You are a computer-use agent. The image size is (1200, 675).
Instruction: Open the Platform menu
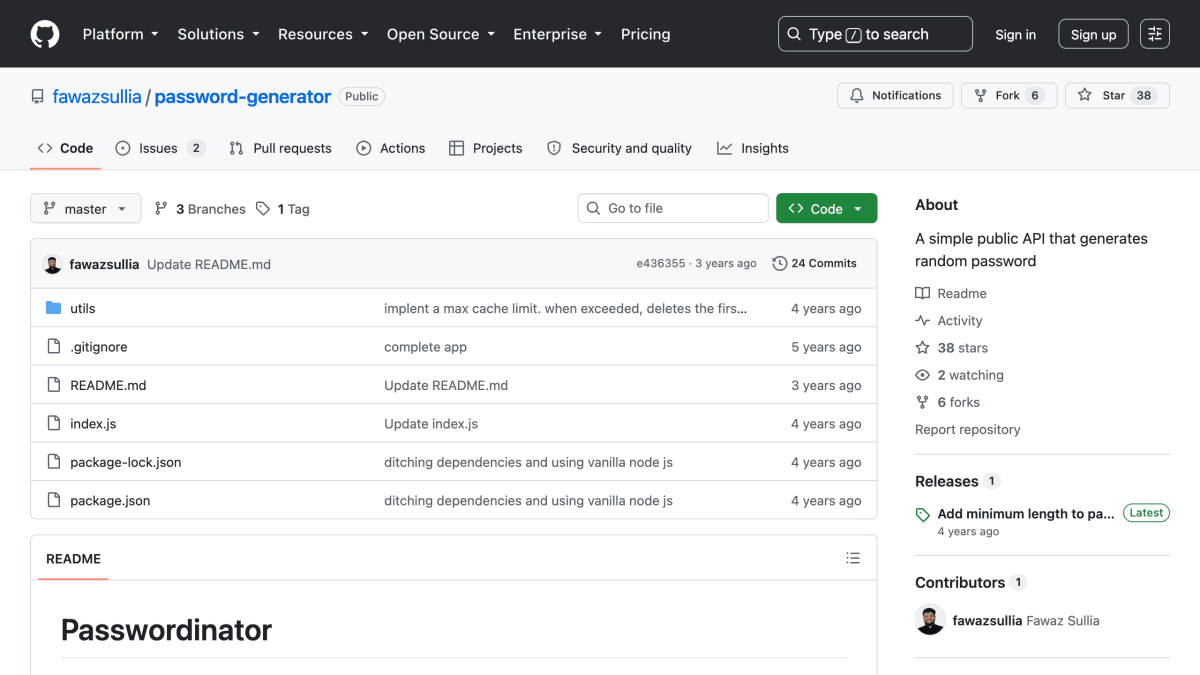coord(120,34)
